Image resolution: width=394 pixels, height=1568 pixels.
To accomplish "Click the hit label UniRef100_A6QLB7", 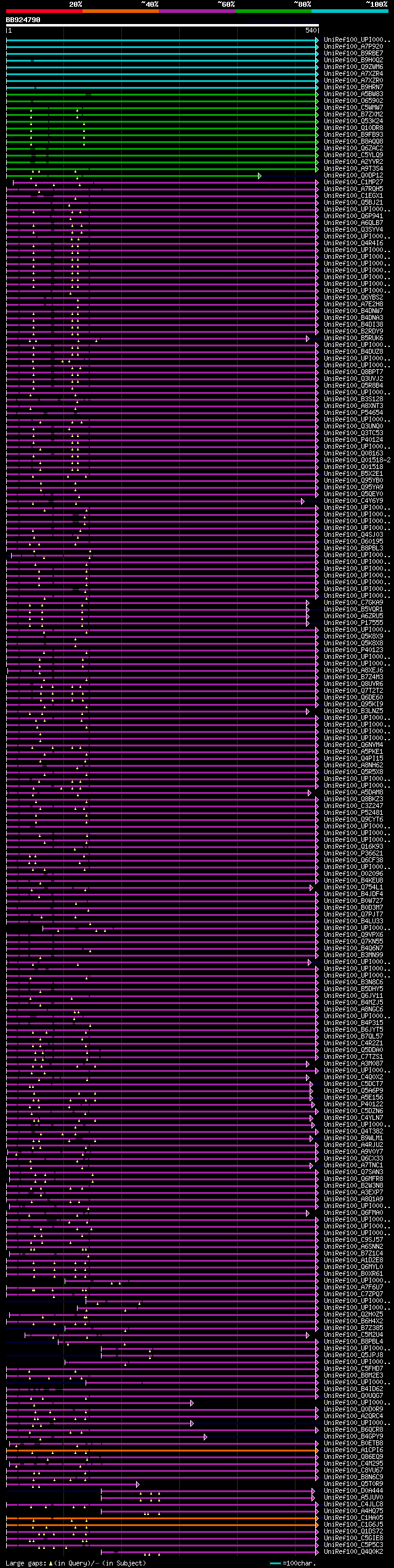I will tap(353, 223).
